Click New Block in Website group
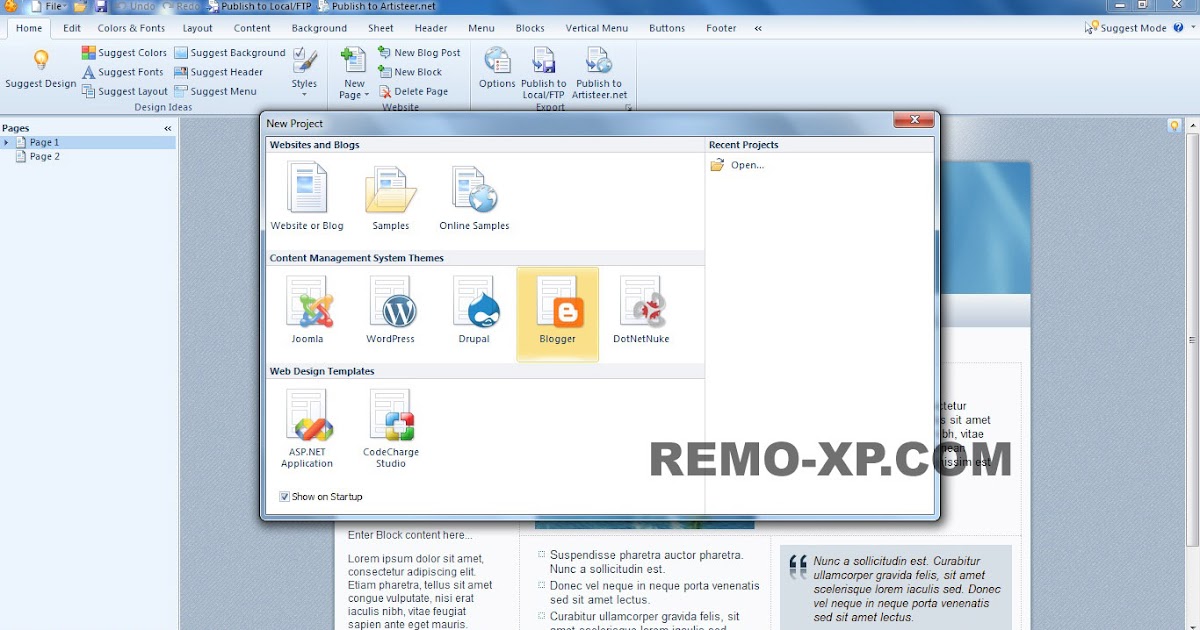The height and width of the screenshot is (630, 1200). pos(410,72)
